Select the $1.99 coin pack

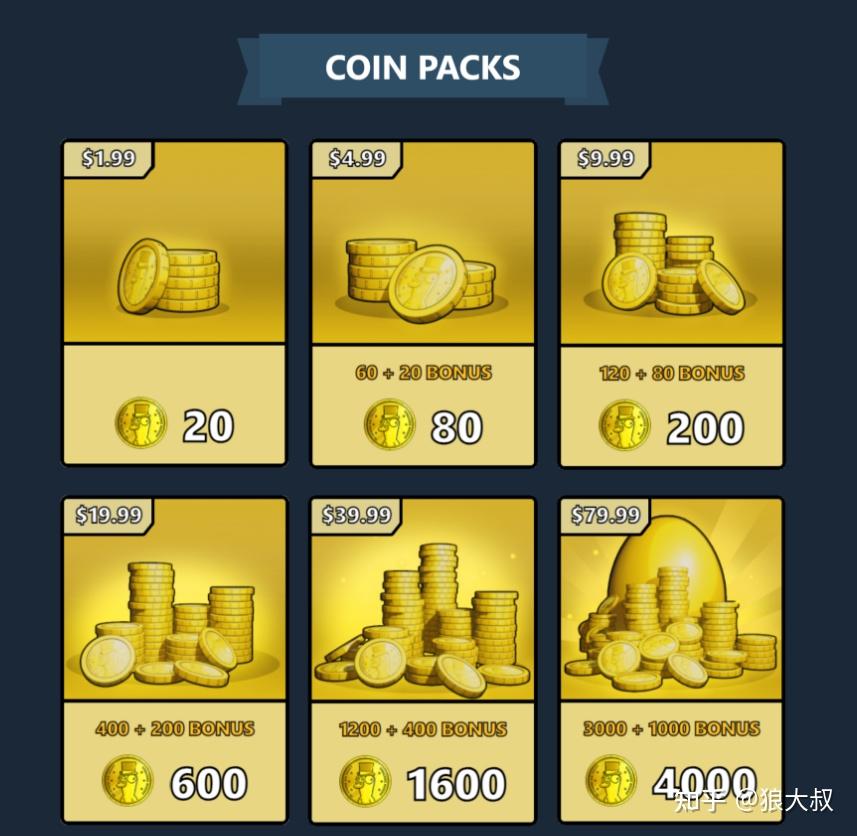coord(174,303)
